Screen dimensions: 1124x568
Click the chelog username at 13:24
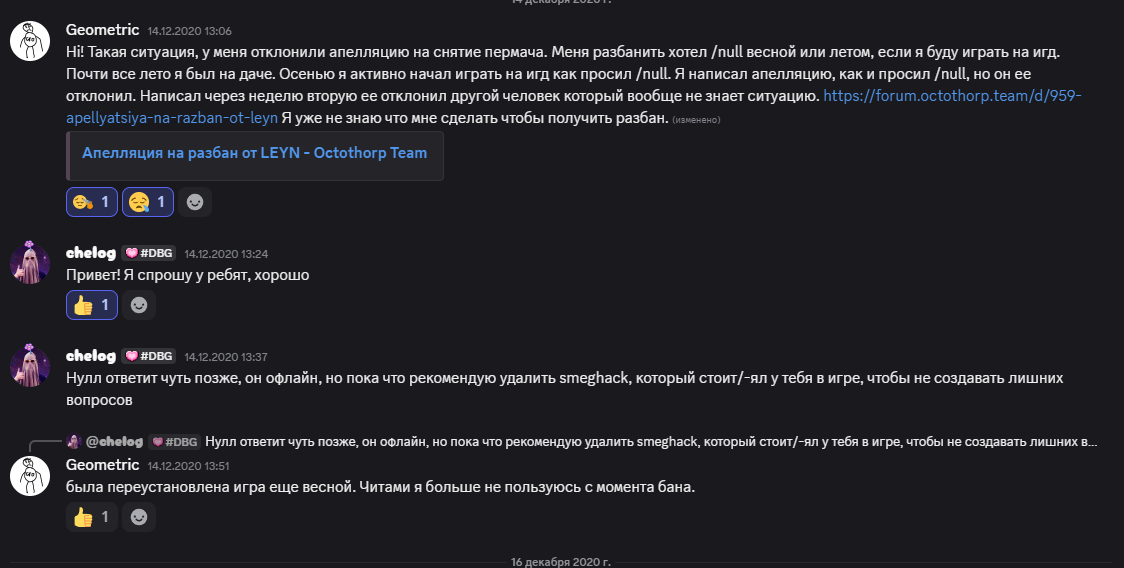pos(90,253)
